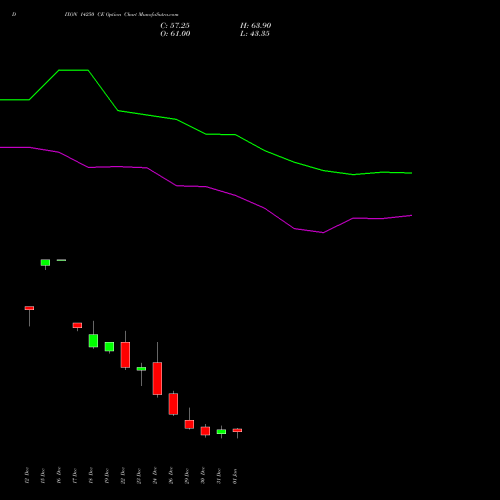The height and width of the screenshot is (500, 500).
Task: Click the red candle for 12 Dec
Action: 29,308
